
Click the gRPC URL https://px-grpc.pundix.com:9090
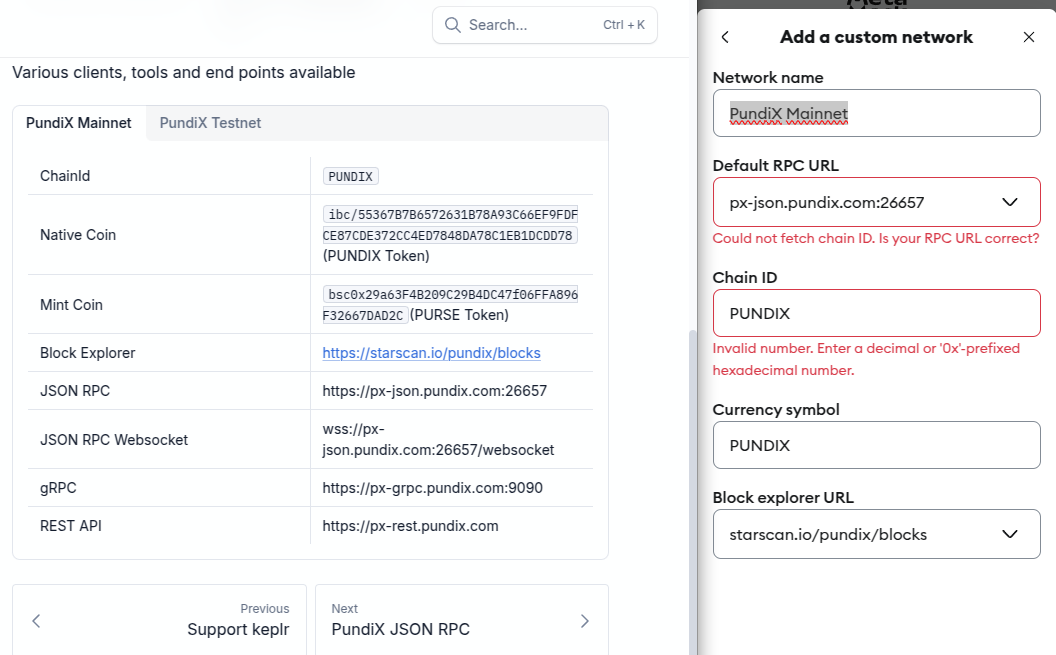pyautogui.click(x=432, y=488)
